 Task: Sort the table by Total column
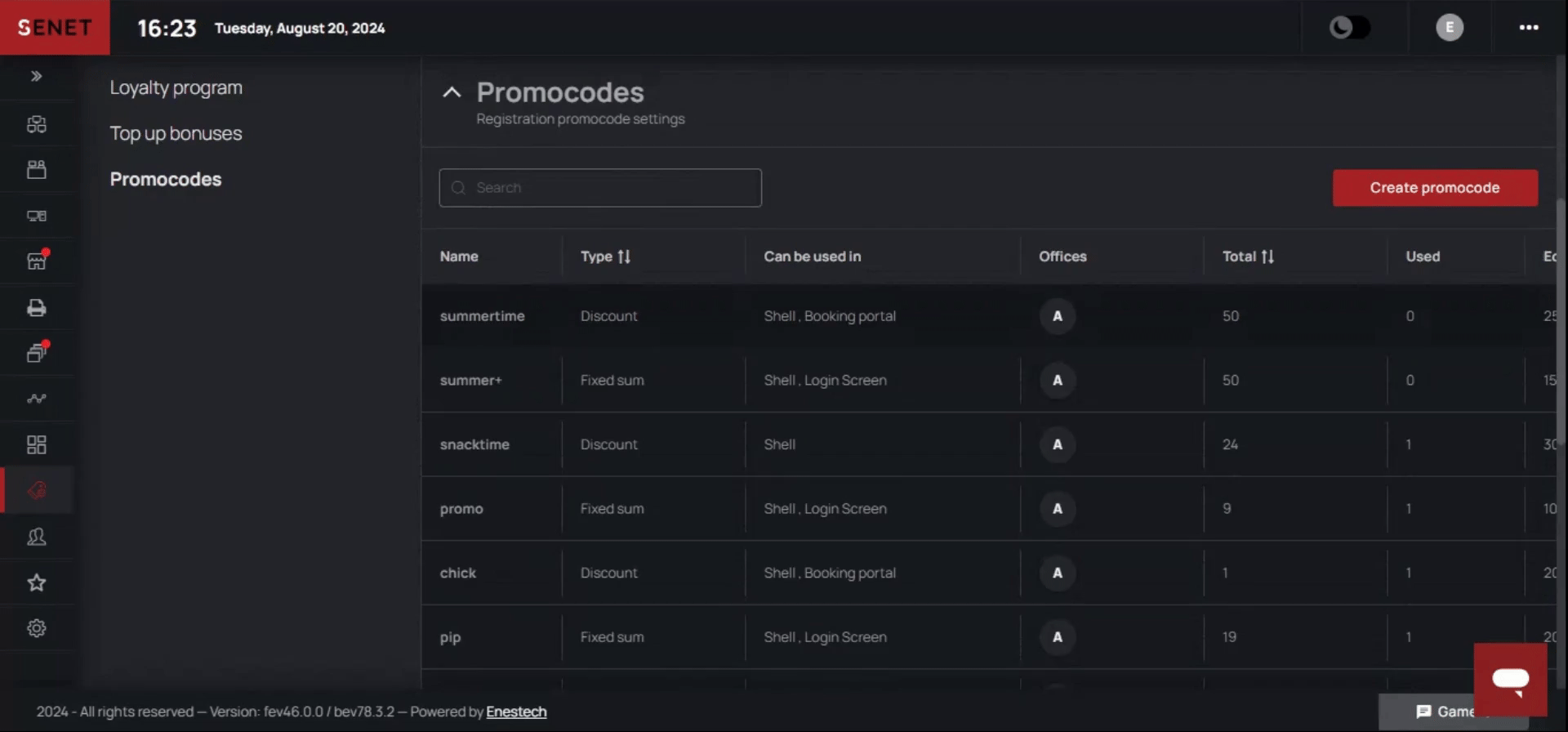(x=1267, y=257)
